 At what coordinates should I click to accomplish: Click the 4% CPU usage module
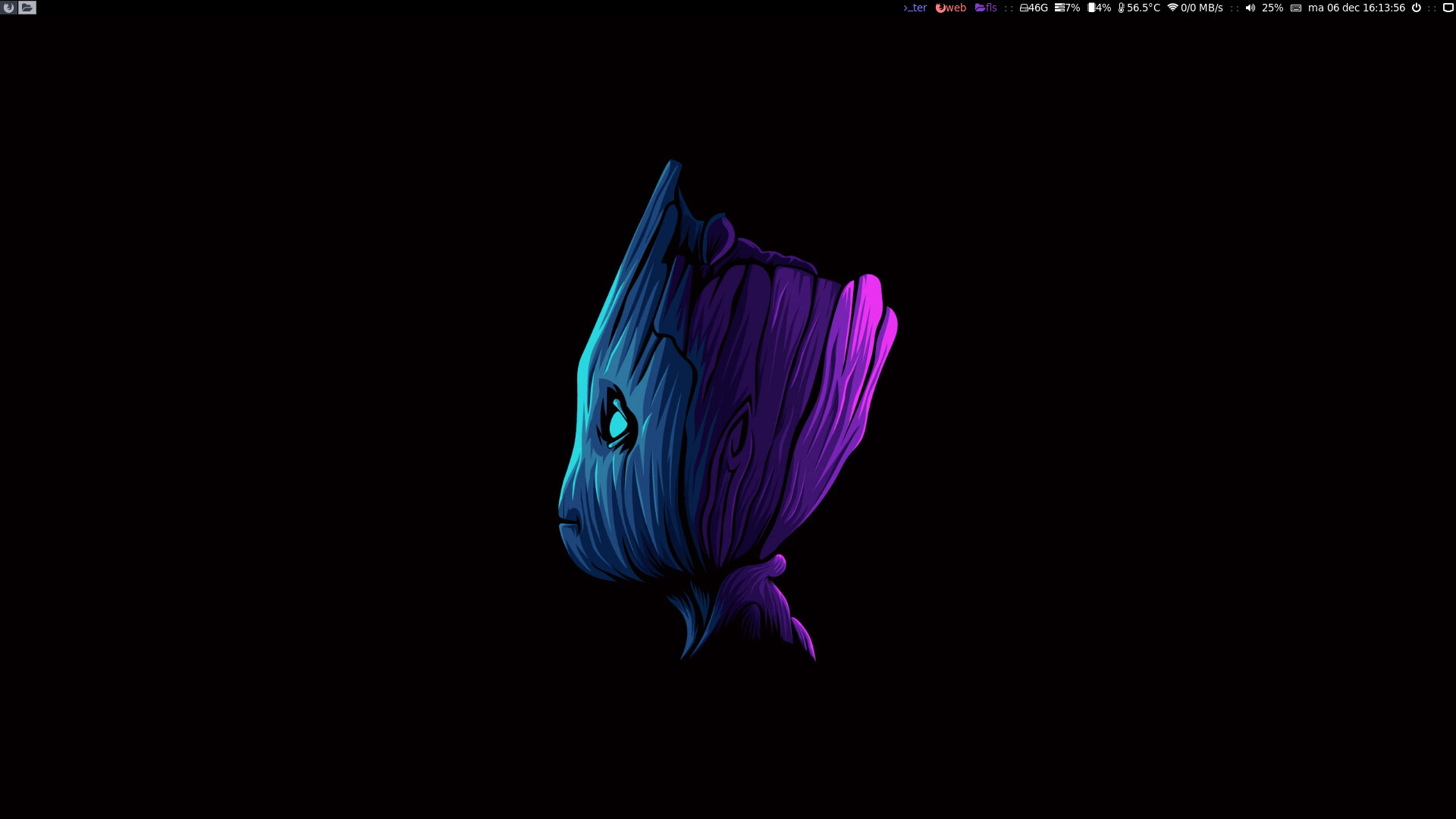(x=1100, y=8)
